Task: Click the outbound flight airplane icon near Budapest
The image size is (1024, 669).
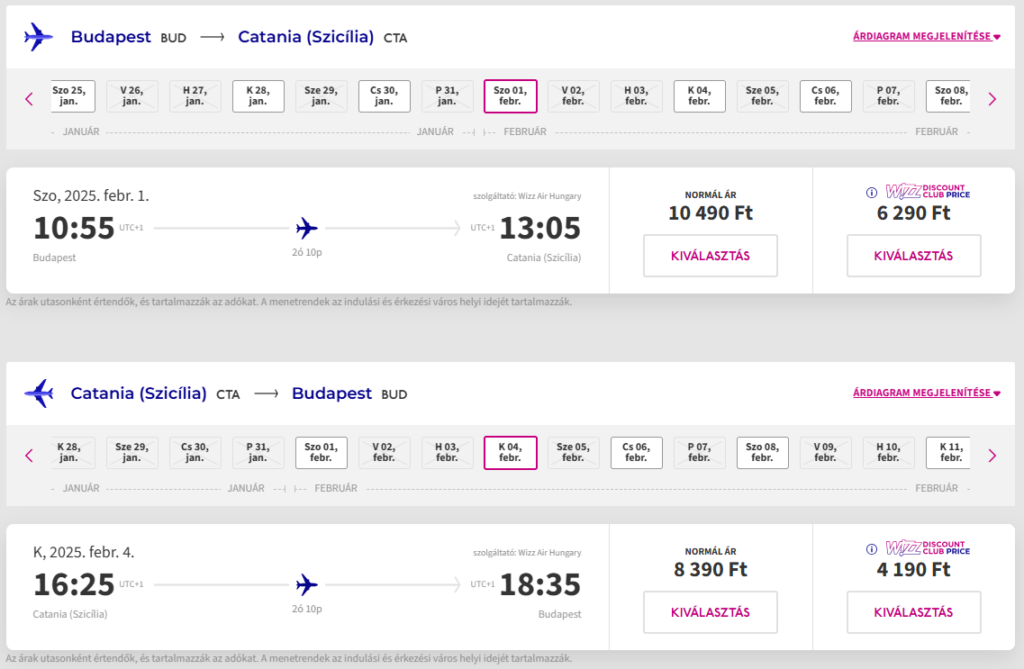Action: pyautogui.click(x=38, y=37)
